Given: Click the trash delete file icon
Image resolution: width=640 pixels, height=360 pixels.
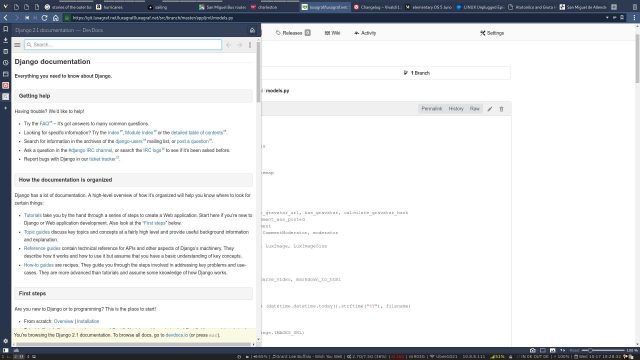Looking at the screenshot, I should coord(502,109).
